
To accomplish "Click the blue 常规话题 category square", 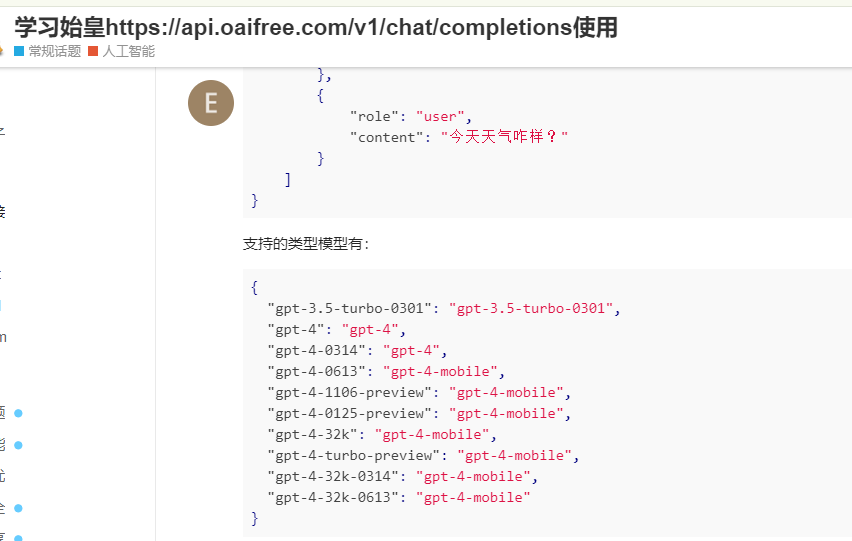I will (19, 51).
